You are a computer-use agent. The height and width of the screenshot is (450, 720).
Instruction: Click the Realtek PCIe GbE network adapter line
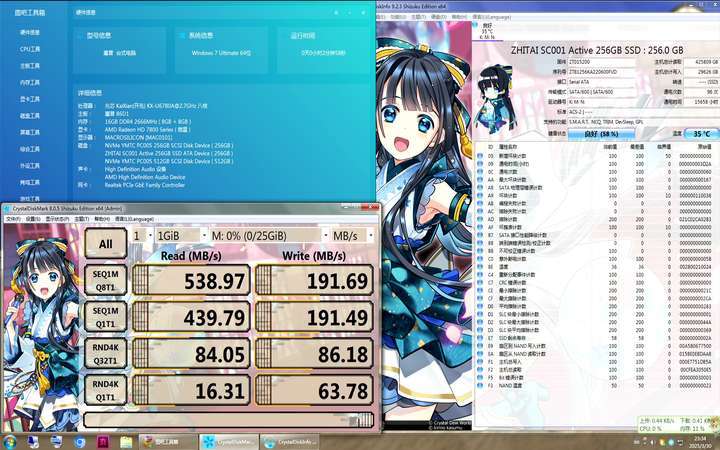click(x=145, y=185)
